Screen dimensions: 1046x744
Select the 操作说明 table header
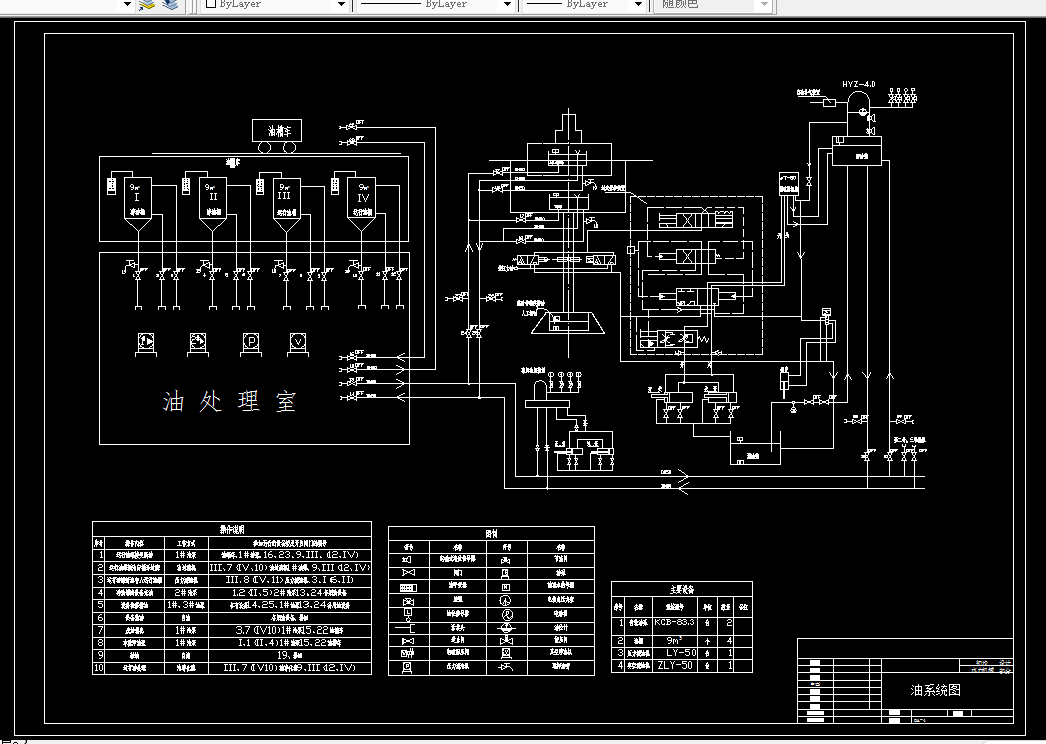[232, 529]
